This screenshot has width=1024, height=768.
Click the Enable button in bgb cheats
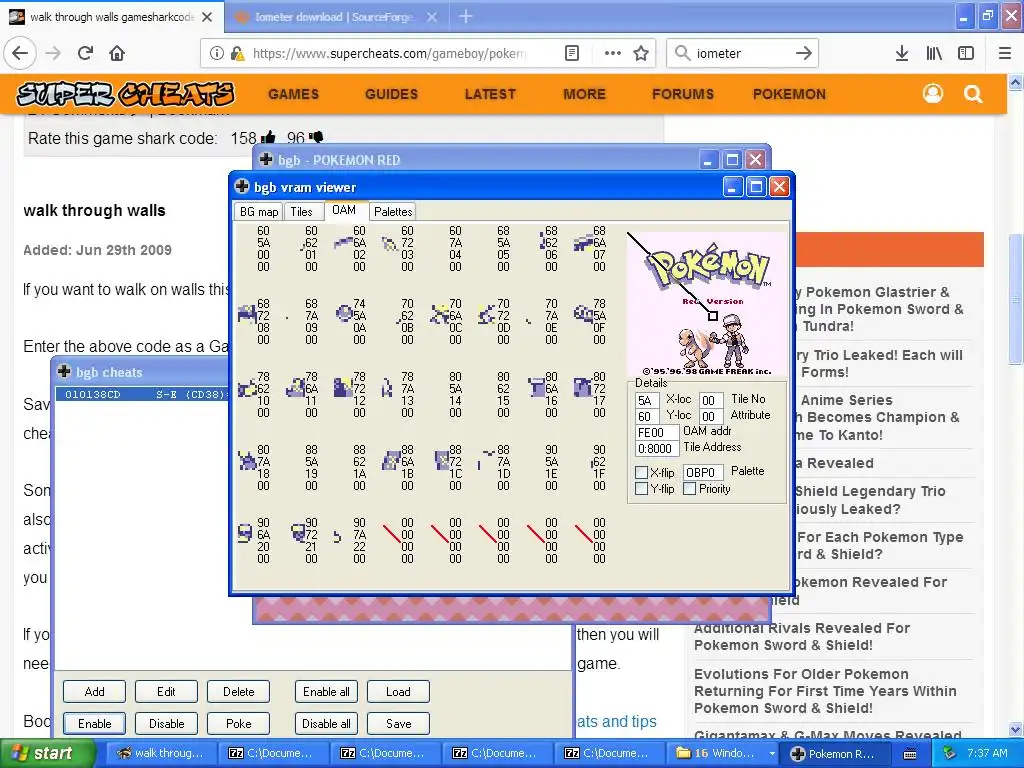click(x=94, y=724)
